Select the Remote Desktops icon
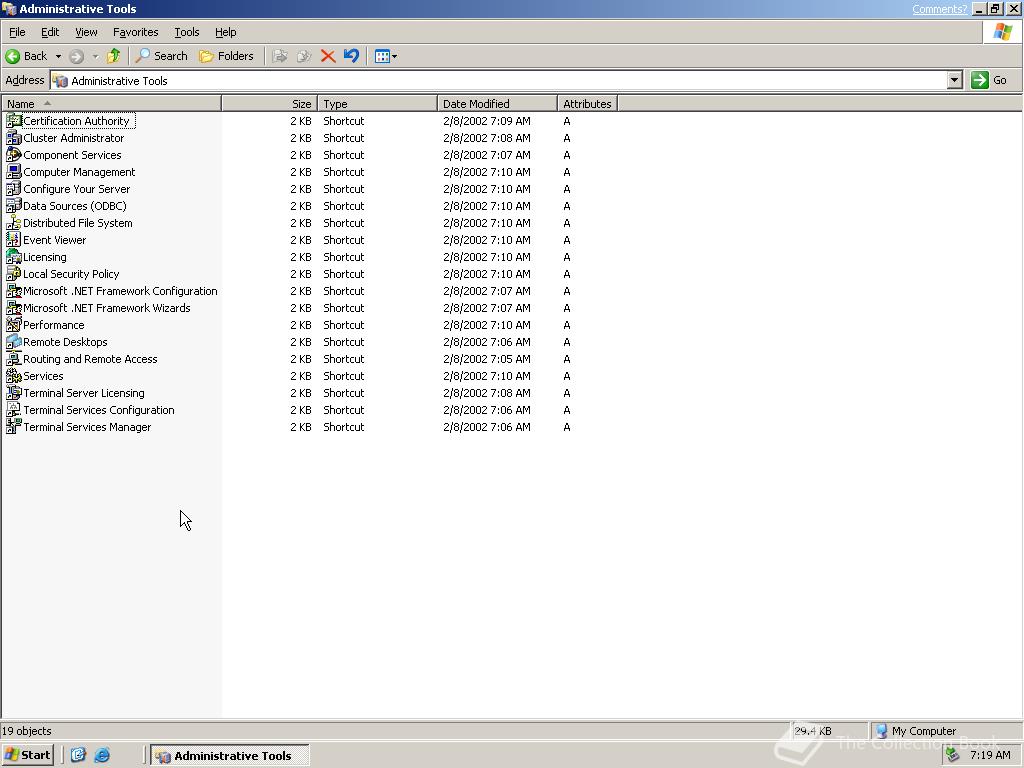The image size is (1024, 768). pyautogui.click(x=14, y=342)
